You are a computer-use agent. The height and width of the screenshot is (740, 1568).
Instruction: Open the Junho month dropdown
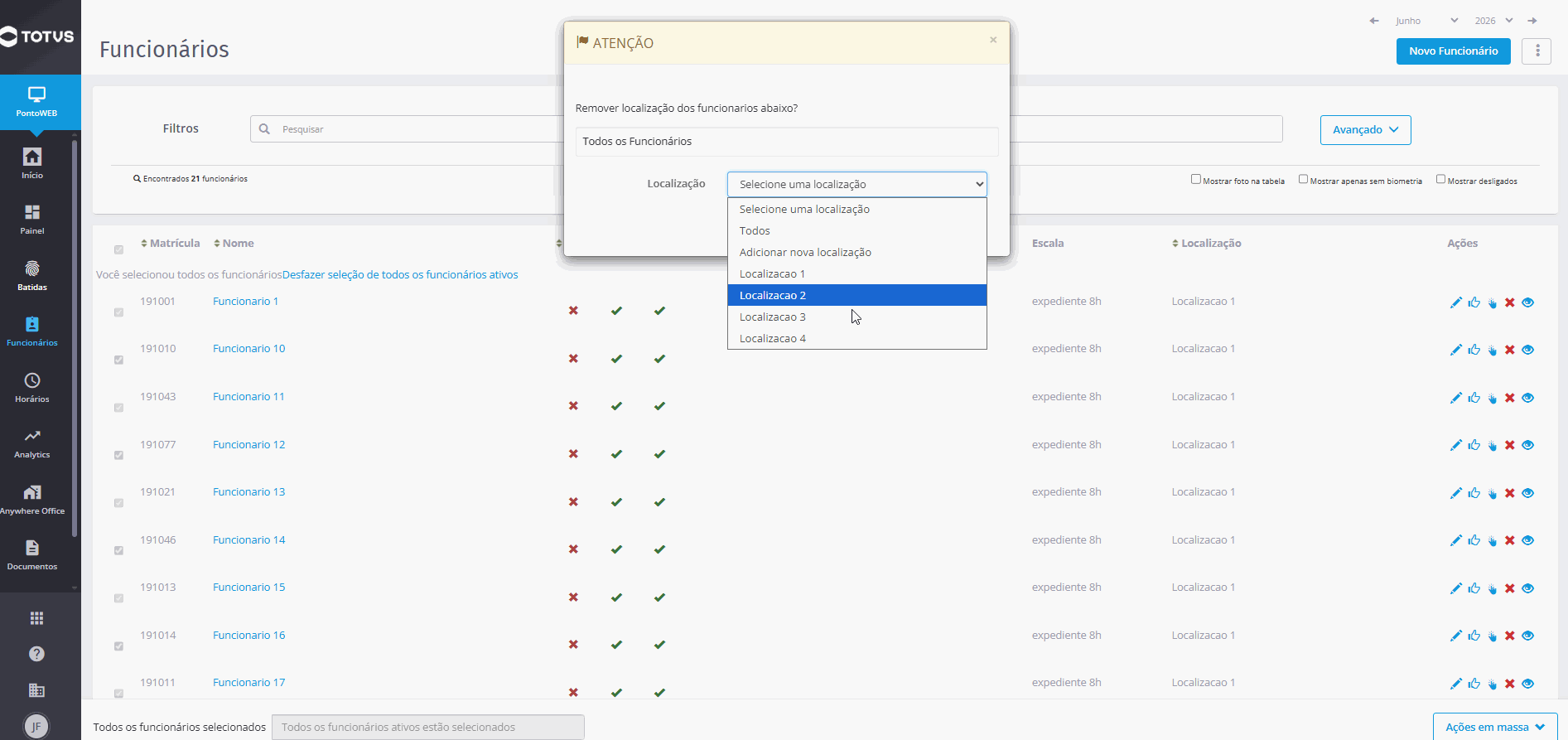(1426, 21)
